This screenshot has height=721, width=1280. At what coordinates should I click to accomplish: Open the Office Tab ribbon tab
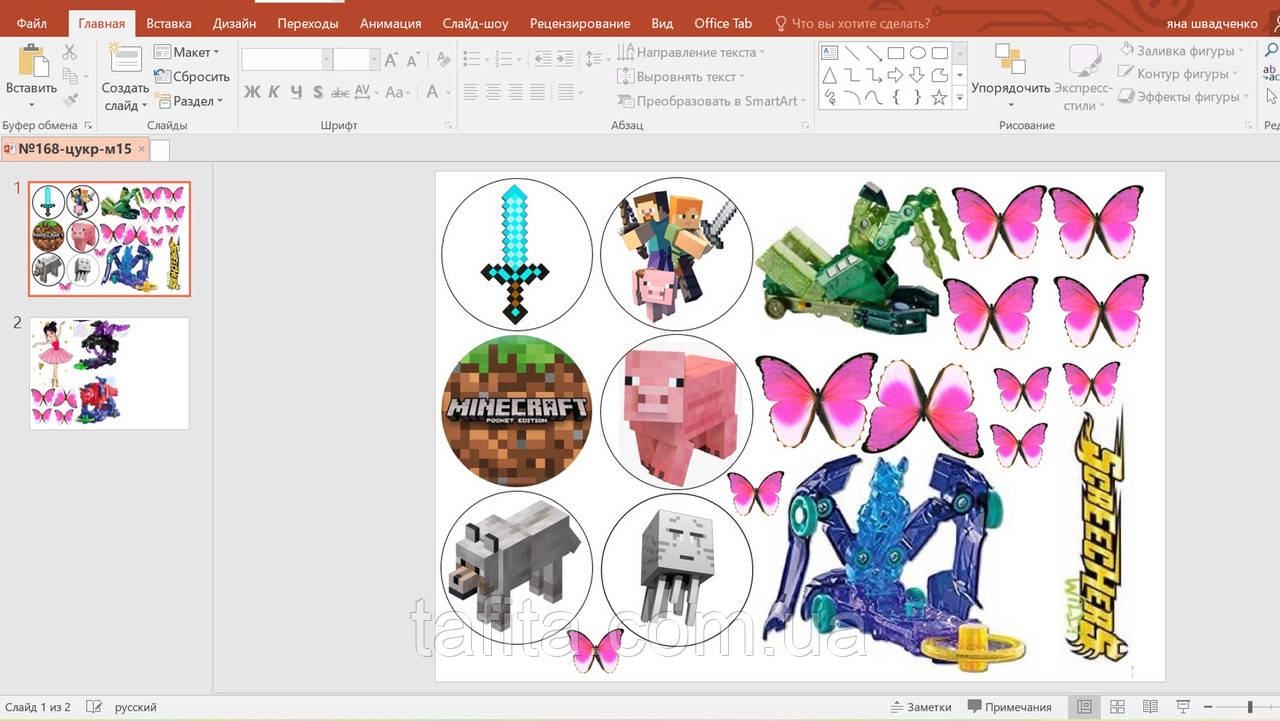point(723,23)
